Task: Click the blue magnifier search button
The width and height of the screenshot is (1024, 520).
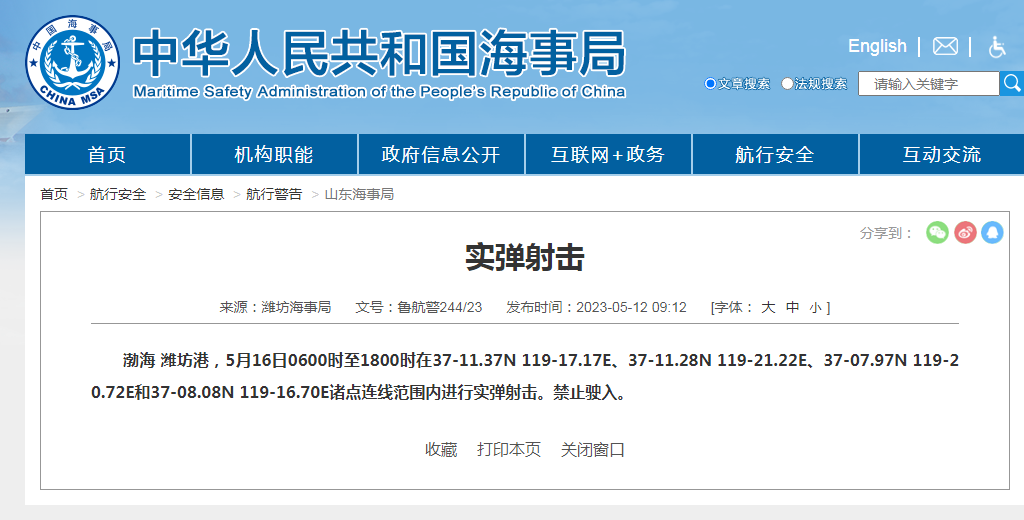Action: click(x=1012, y=84)
